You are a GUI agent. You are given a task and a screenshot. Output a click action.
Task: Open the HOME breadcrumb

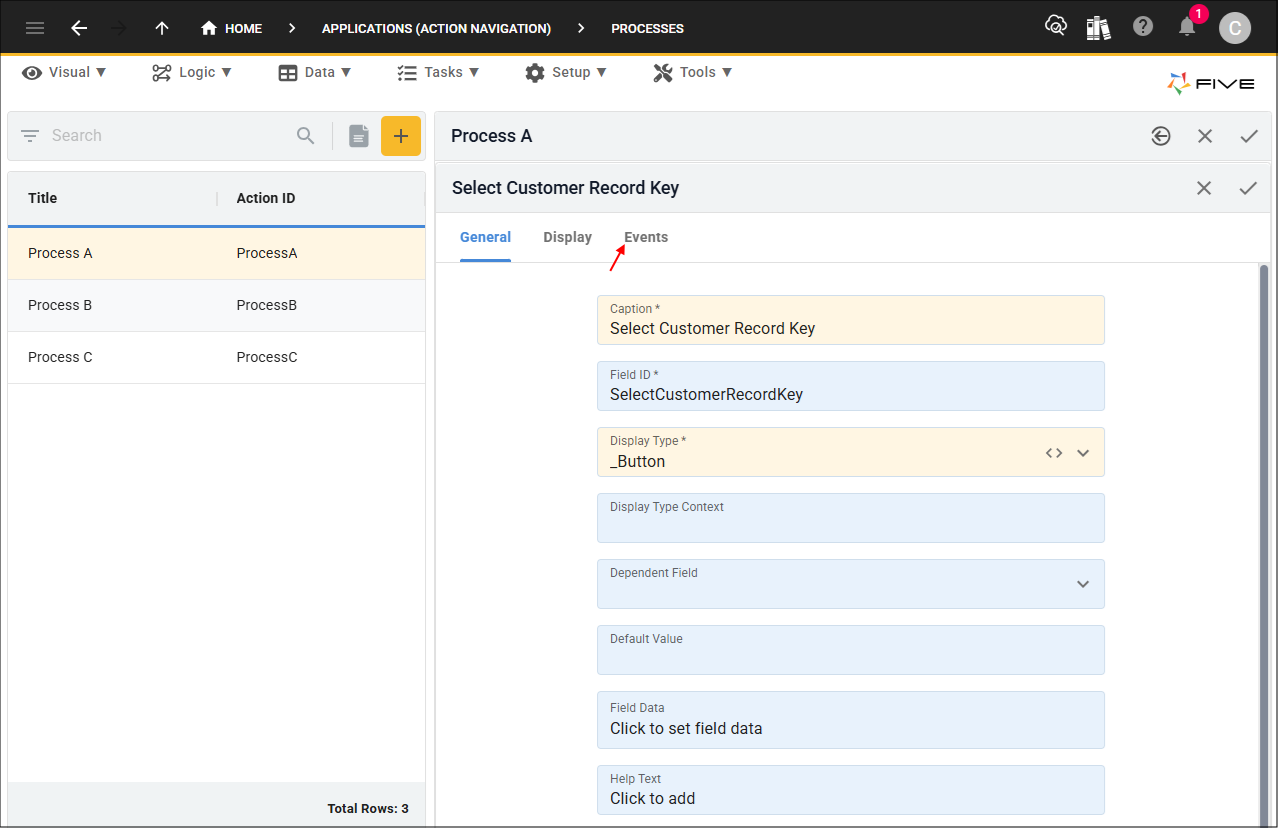click(x=231, y=28)
